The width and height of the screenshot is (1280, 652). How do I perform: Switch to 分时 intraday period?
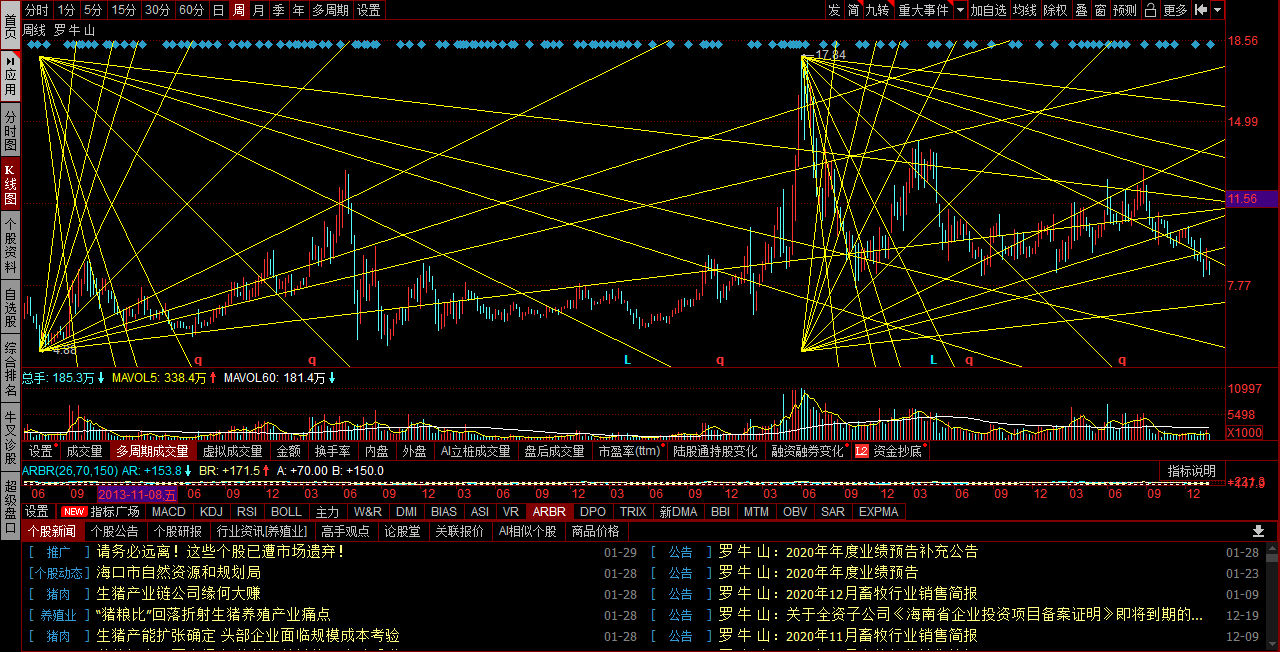[37, 10]
